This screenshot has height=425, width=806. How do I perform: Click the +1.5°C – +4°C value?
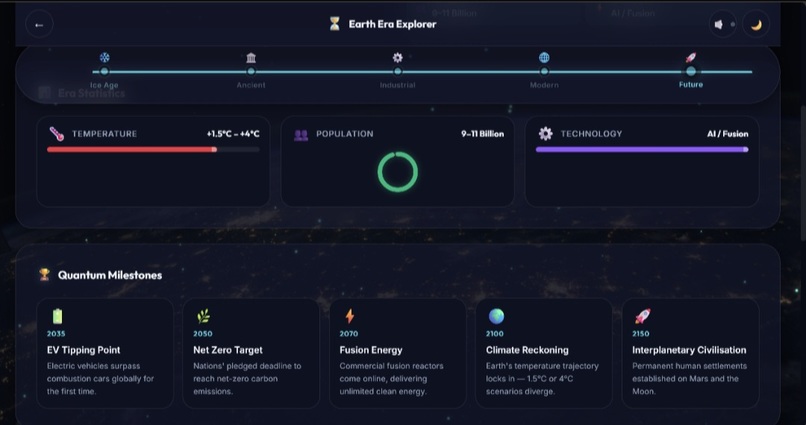point(233,134)
